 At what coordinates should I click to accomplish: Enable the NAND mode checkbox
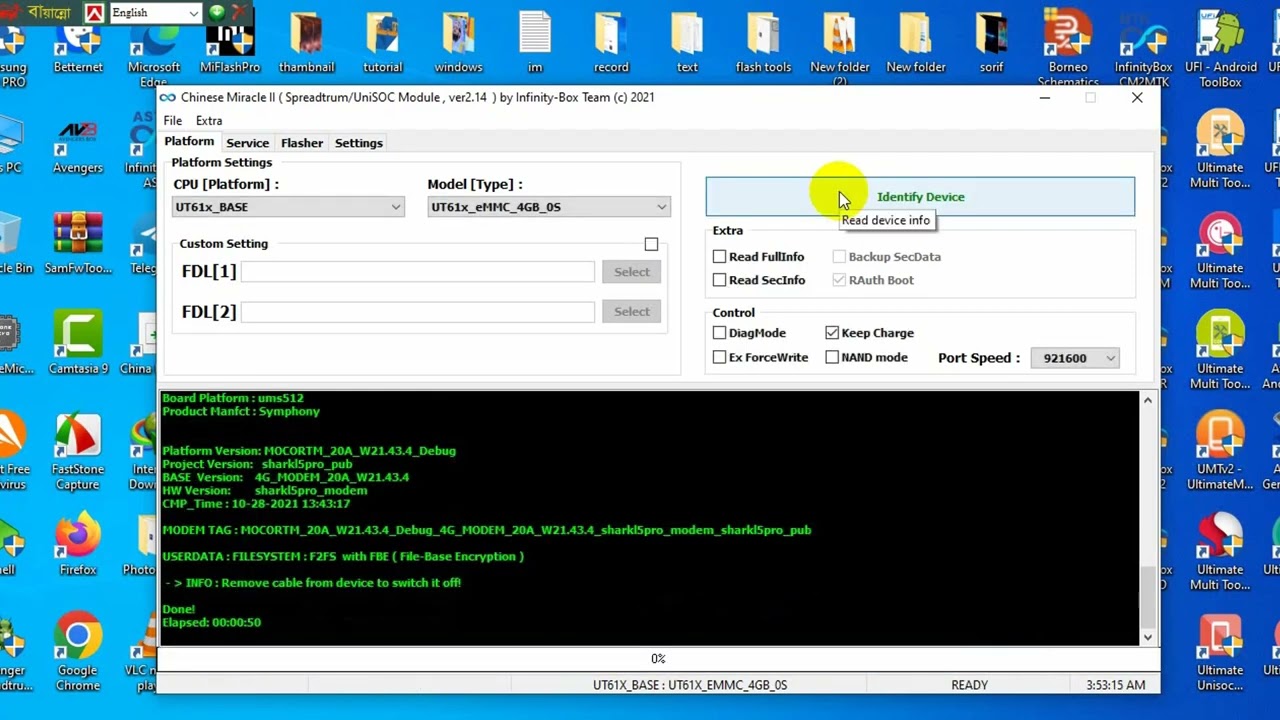(x=832, y=357)
